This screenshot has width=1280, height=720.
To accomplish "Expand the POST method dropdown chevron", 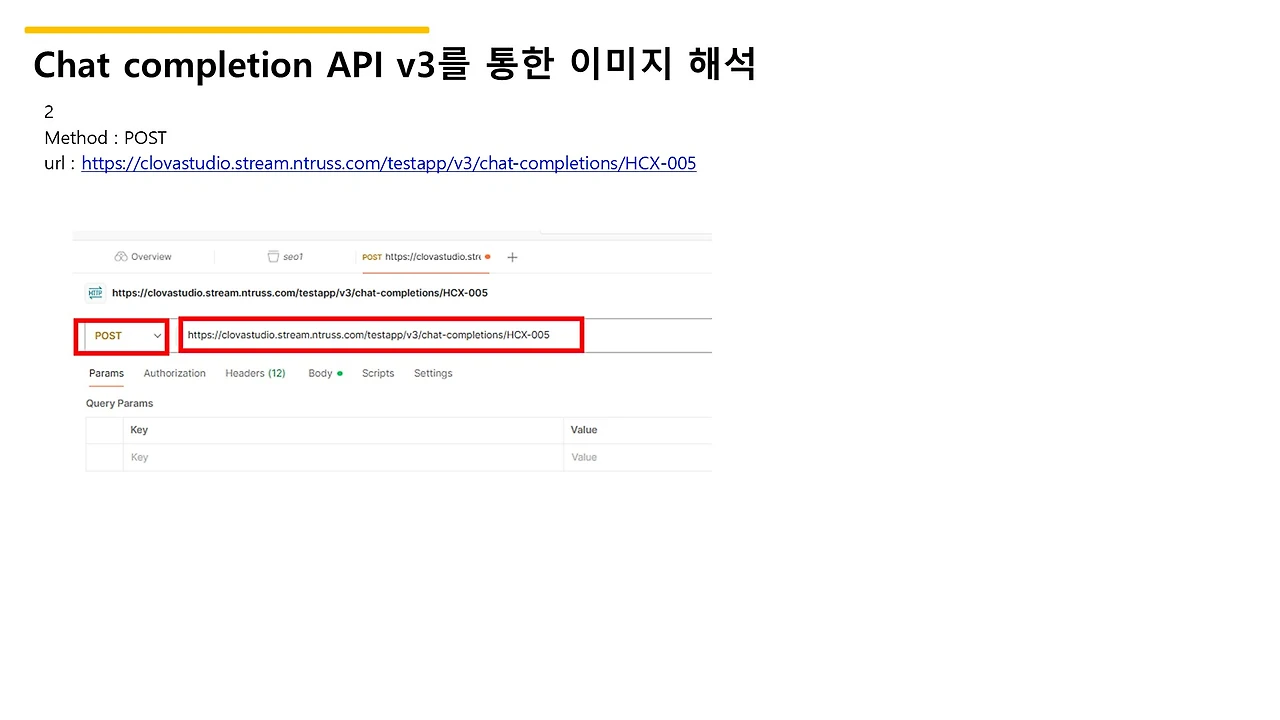I will pyautogui.click(x=157, y=336).
